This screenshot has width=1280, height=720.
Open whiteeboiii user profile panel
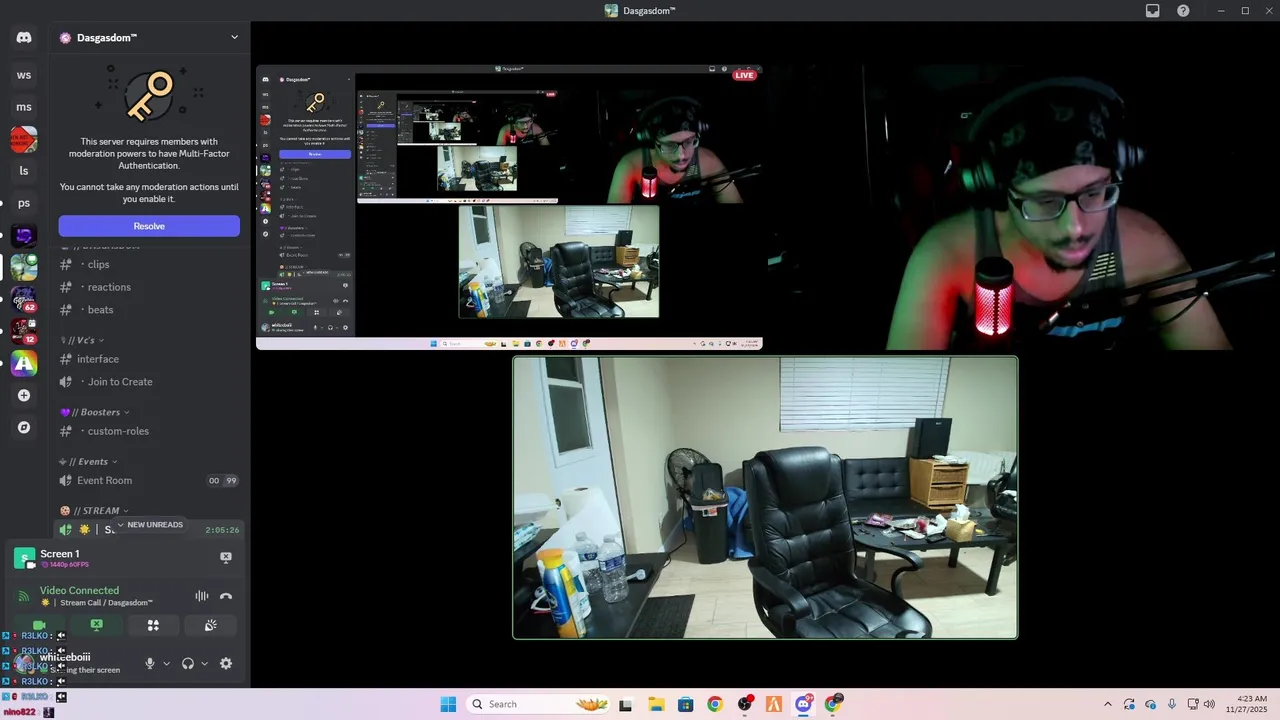coord(75,663)
